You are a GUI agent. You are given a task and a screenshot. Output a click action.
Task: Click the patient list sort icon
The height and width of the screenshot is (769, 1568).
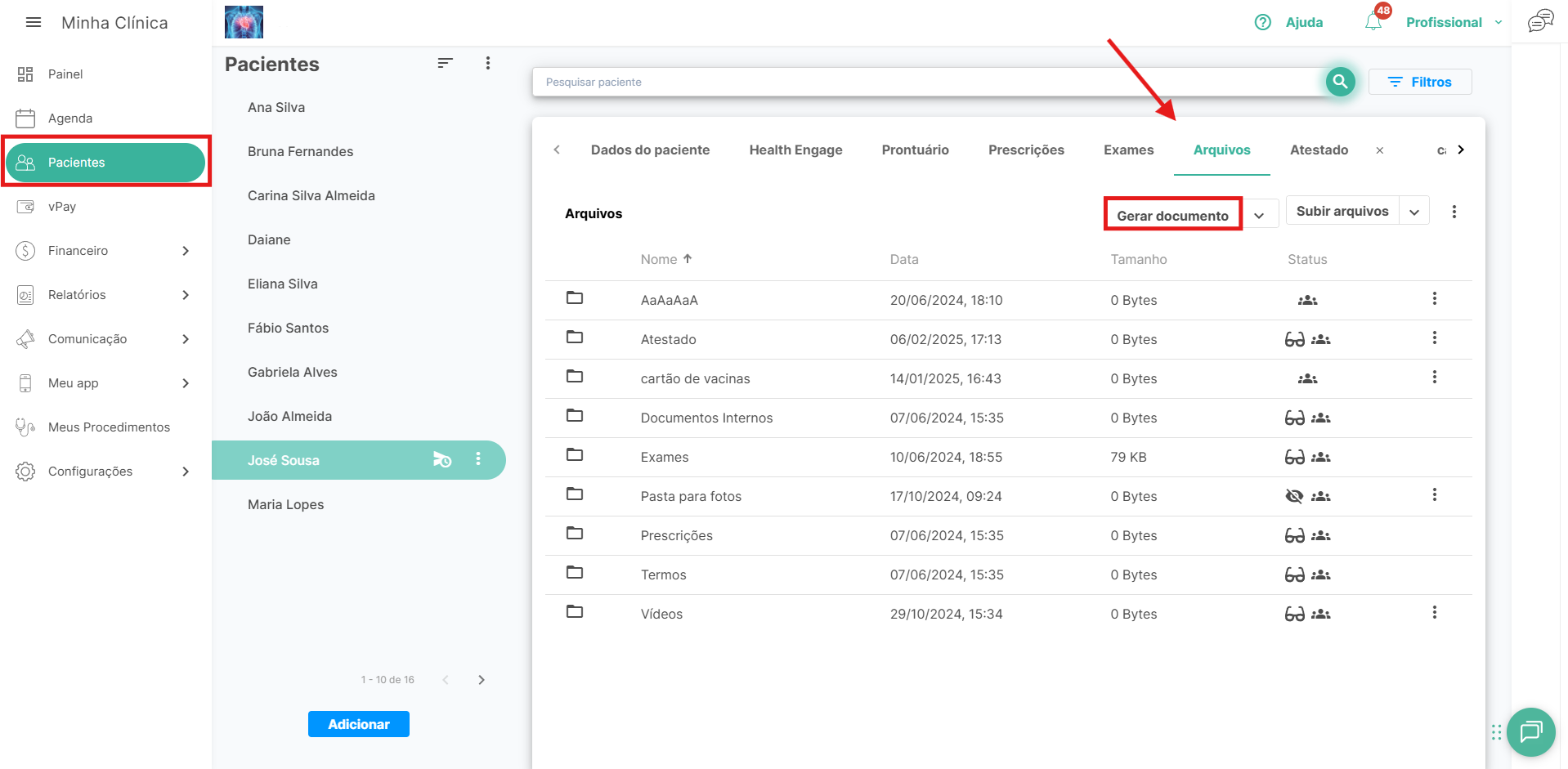pos(445,63)
